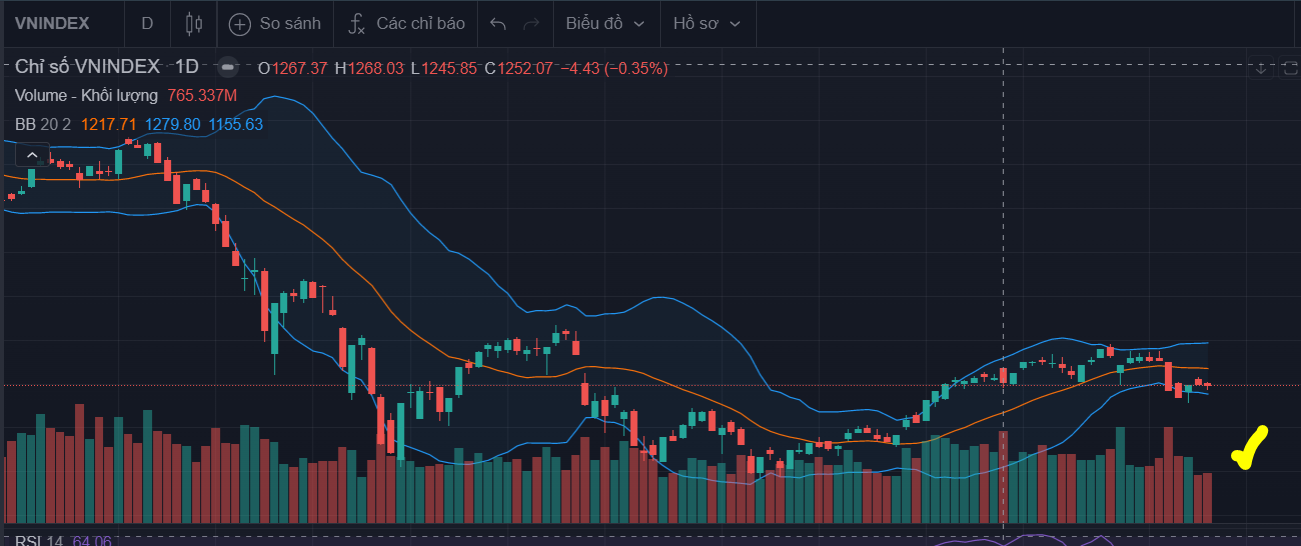Open the D interval selector
Viewport: 1301px width, 546px height.
(x=147, y=23)
